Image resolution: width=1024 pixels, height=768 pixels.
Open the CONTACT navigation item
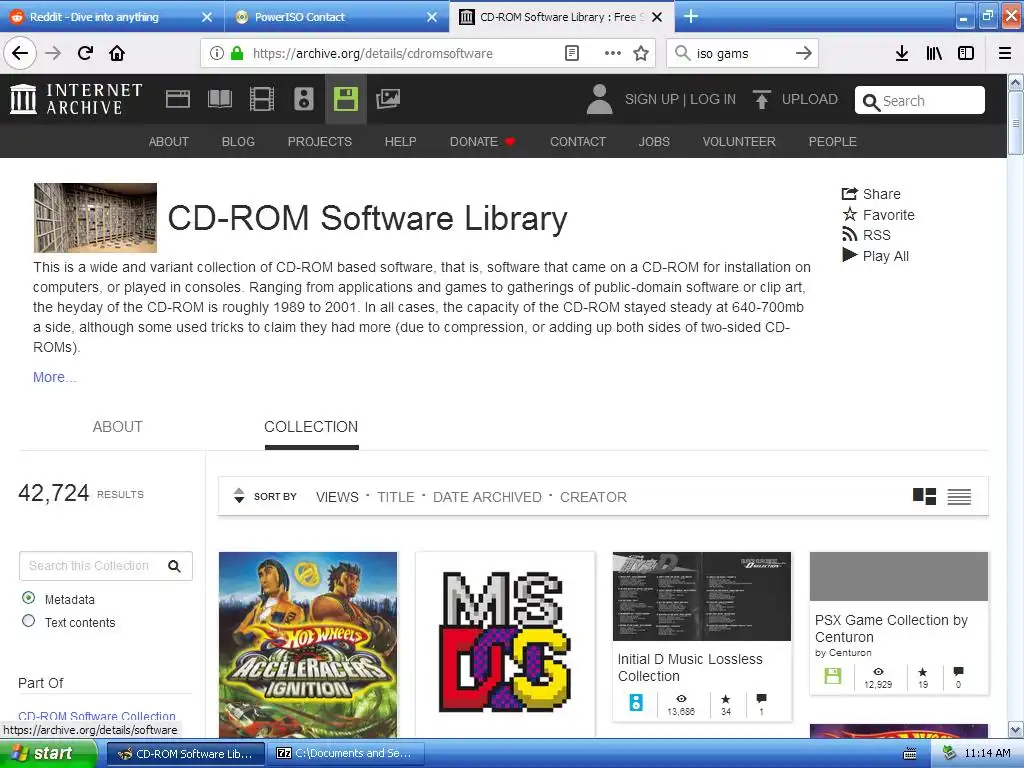577,142
